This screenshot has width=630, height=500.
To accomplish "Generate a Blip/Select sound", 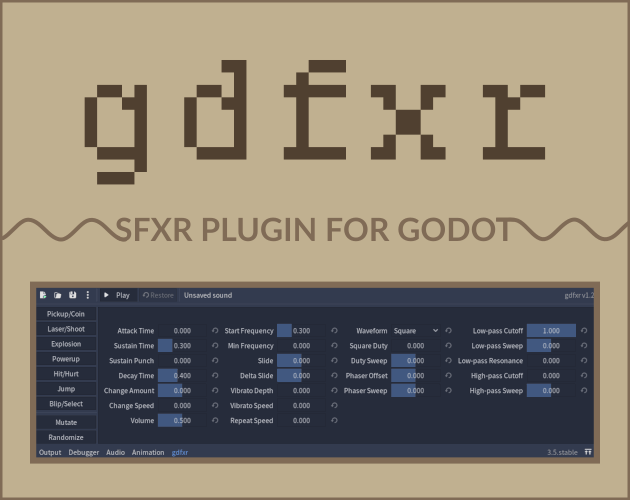I will tap(66, 404).
